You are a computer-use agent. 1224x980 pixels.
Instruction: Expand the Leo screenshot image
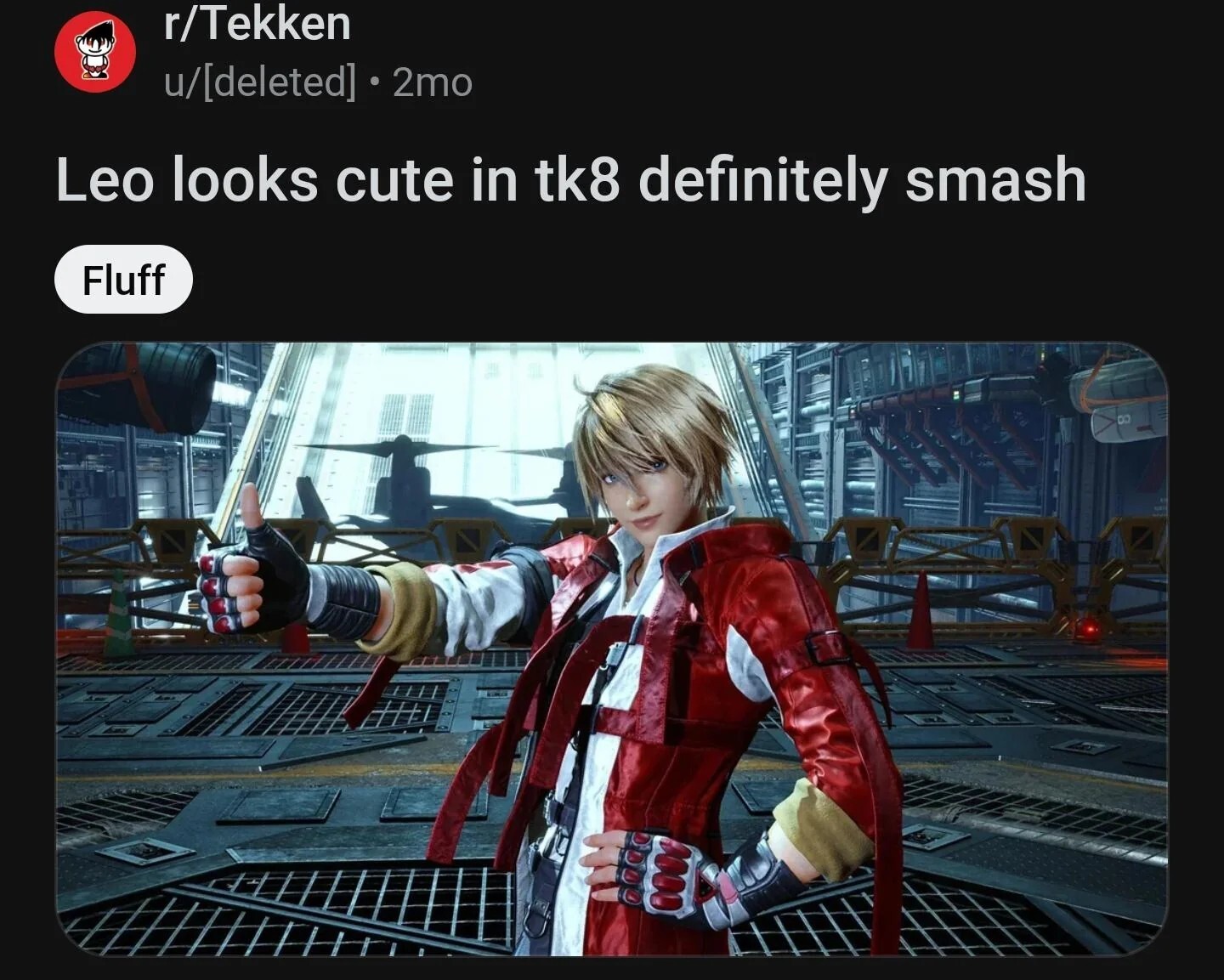[612, 649]
